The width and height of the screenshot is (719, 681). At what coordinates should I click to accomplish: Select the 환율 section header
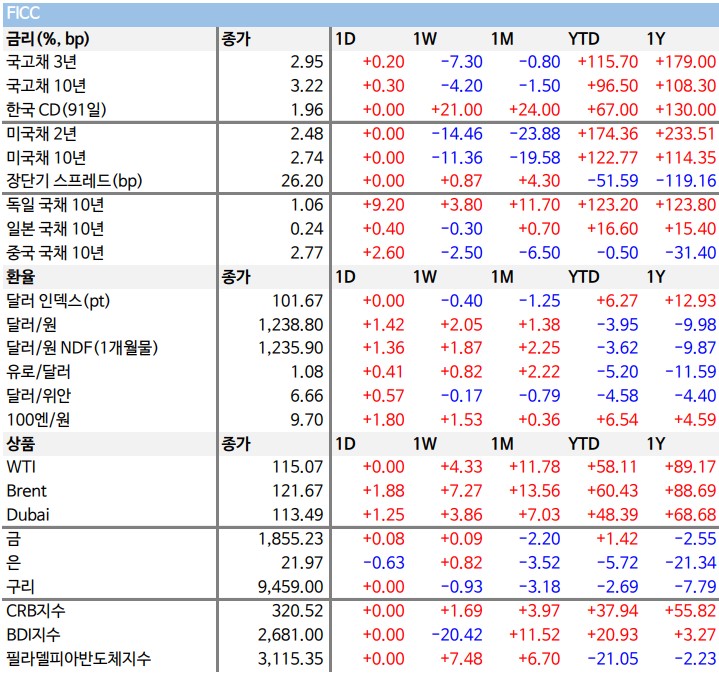(x=20, y=277)
